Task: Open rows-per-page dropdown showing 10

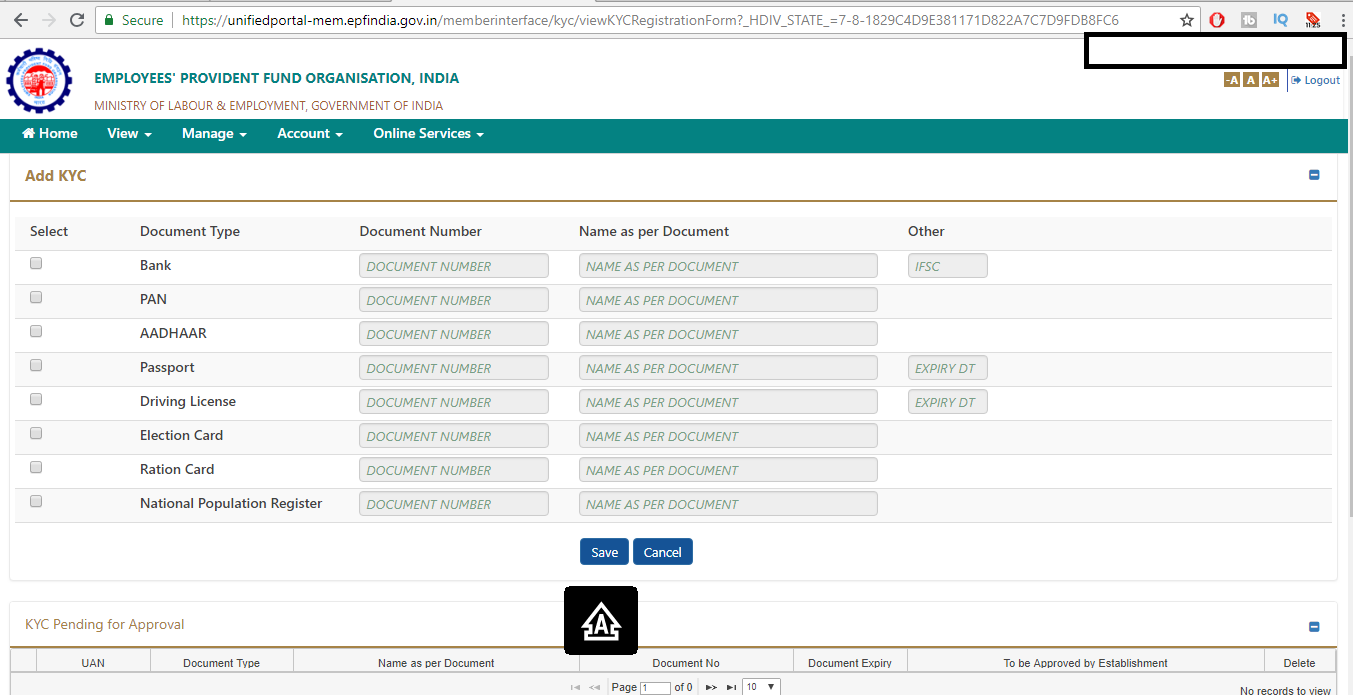Action: click(x=761, y=687)
